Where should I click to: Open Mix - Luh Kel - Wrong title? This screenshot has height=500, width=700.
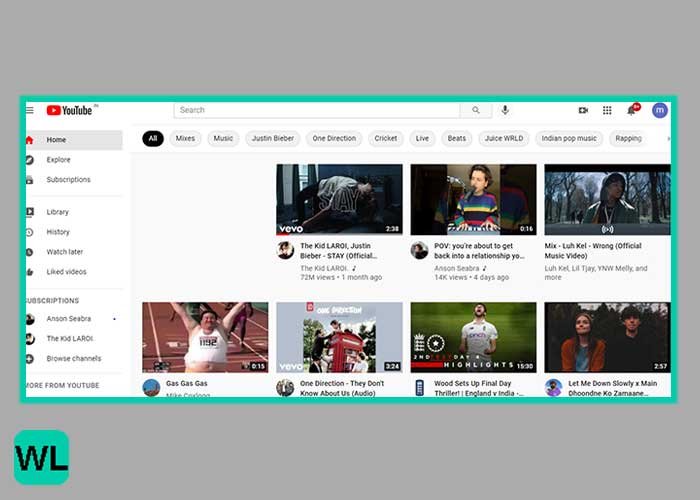tap(593, 251)
